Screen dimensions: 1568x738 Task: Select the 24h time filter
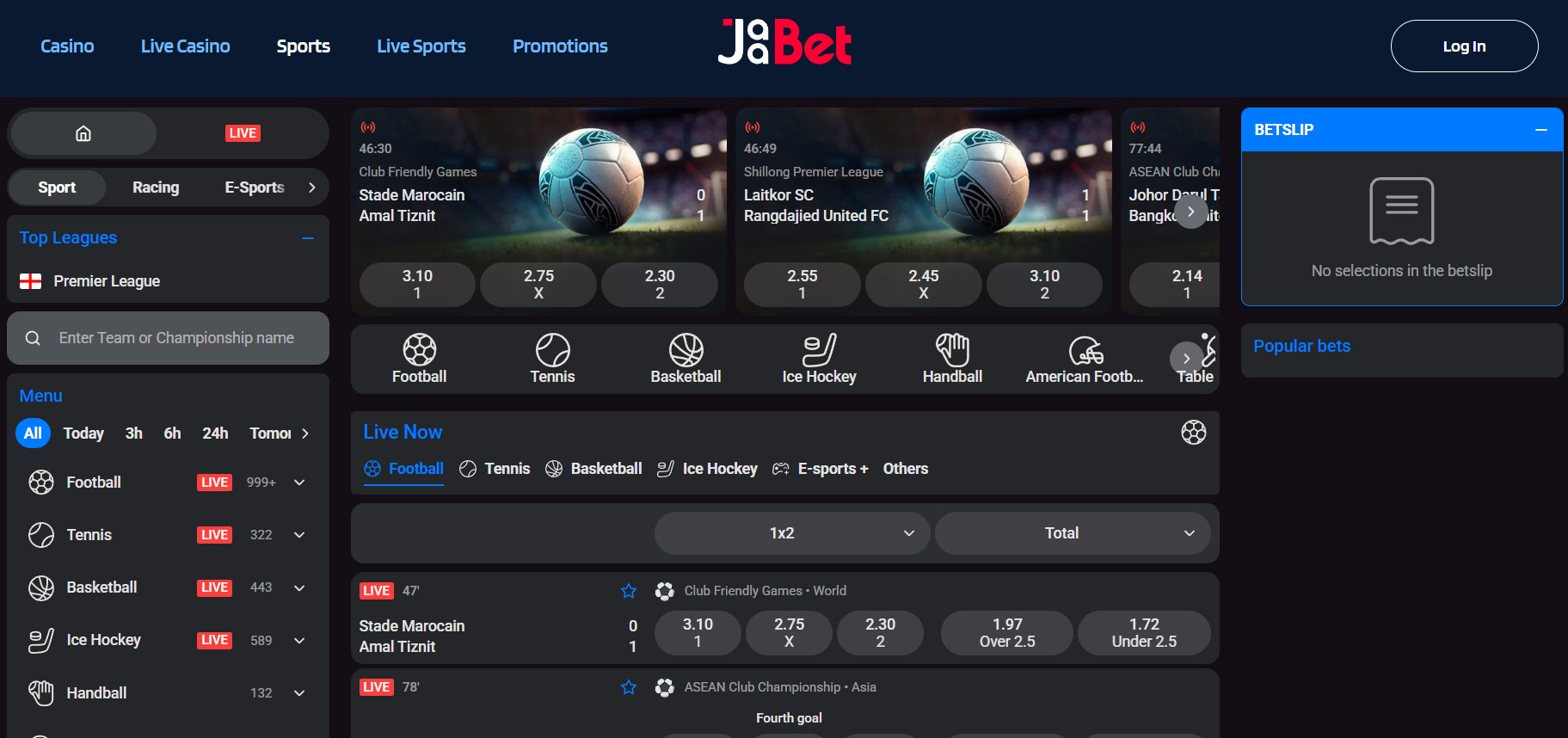(x=215, y=434)
